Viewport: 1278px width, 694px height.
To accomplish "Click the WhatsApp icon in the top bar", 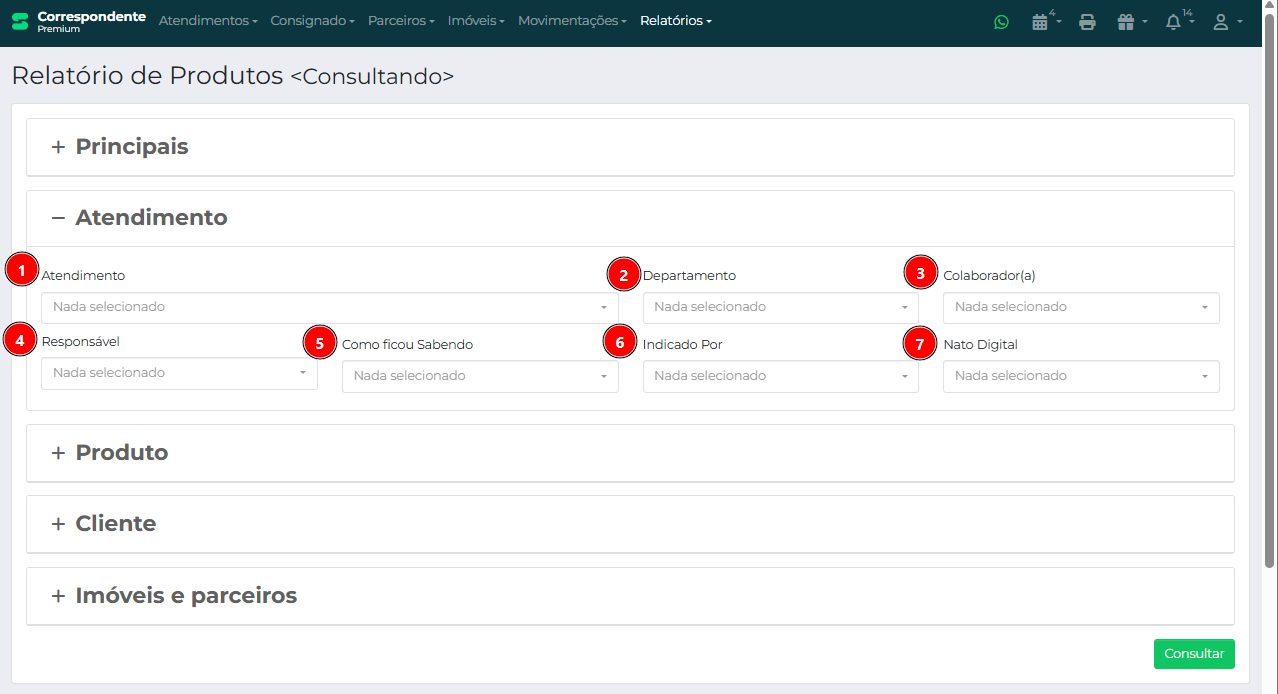I will point(1001,22).
